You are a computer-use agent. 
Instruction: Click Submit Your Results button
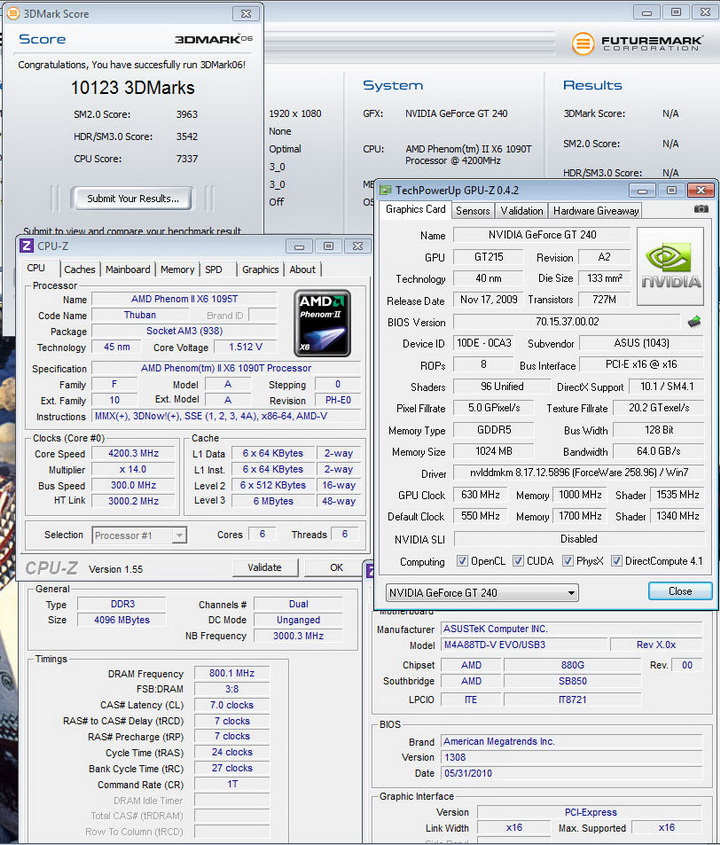[x=133, y=198]
